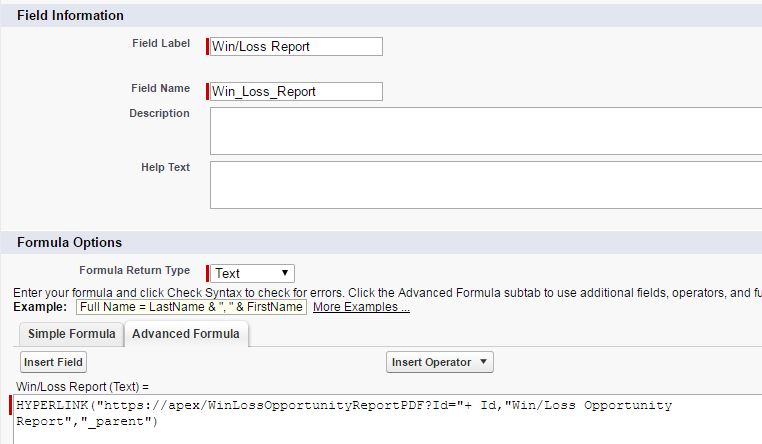Focus the Field Name input containing Win_Loss_Report

click(296, 91)
